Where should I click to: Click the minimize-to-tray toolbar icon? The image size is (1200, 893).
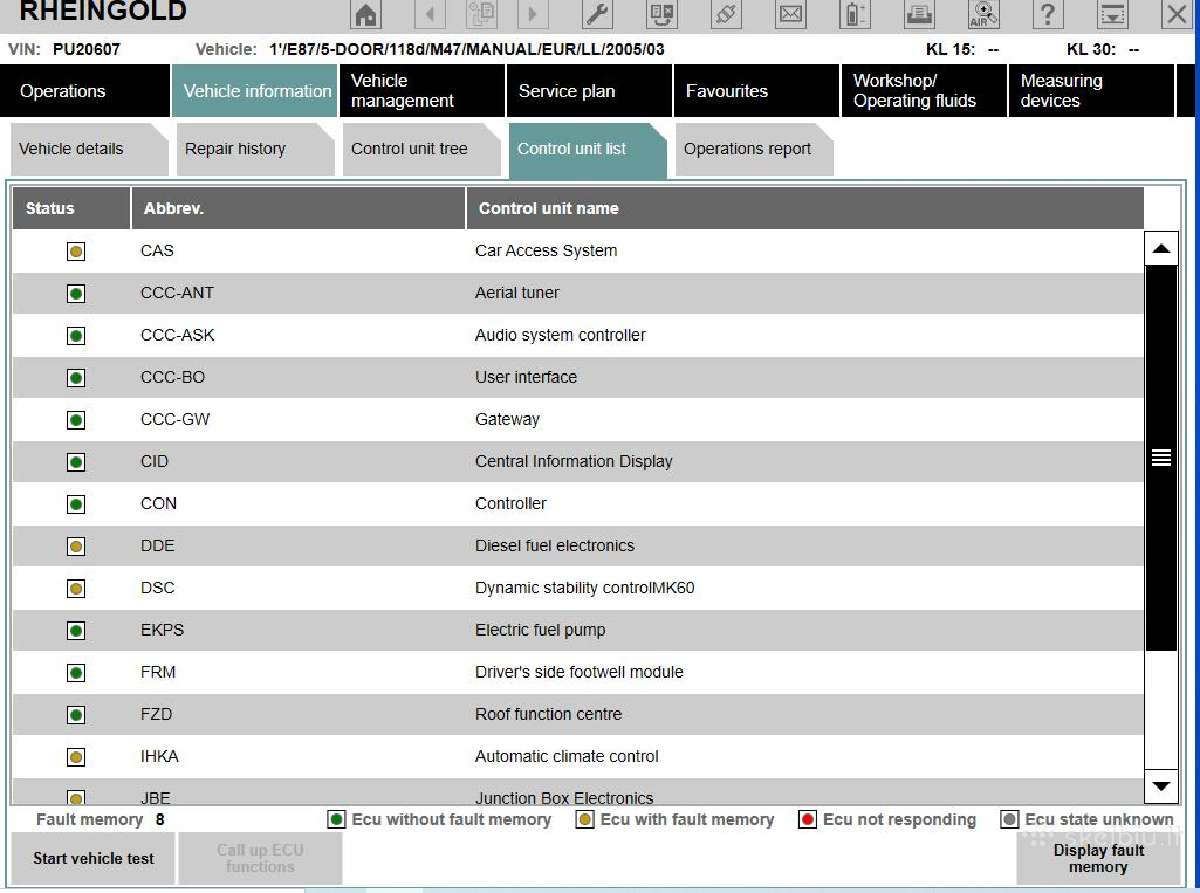(x=1112, y=14)
